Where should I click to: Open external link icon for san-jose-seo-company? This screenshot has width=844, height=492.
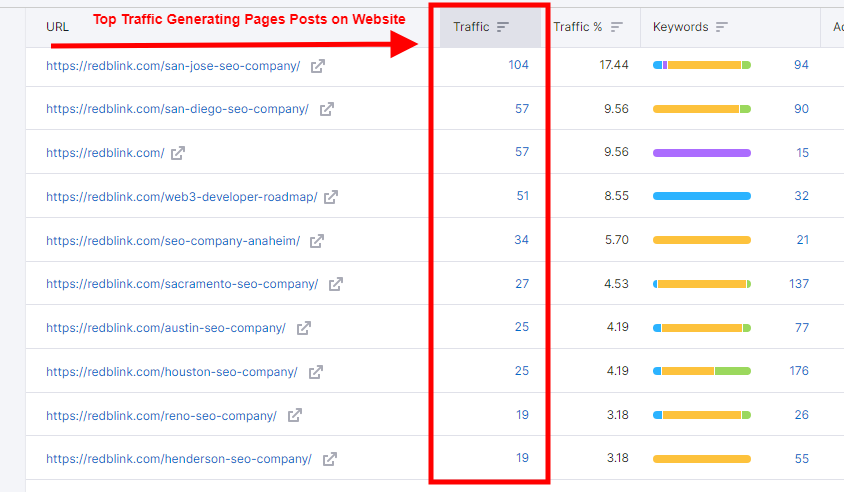tap(318, 66)
